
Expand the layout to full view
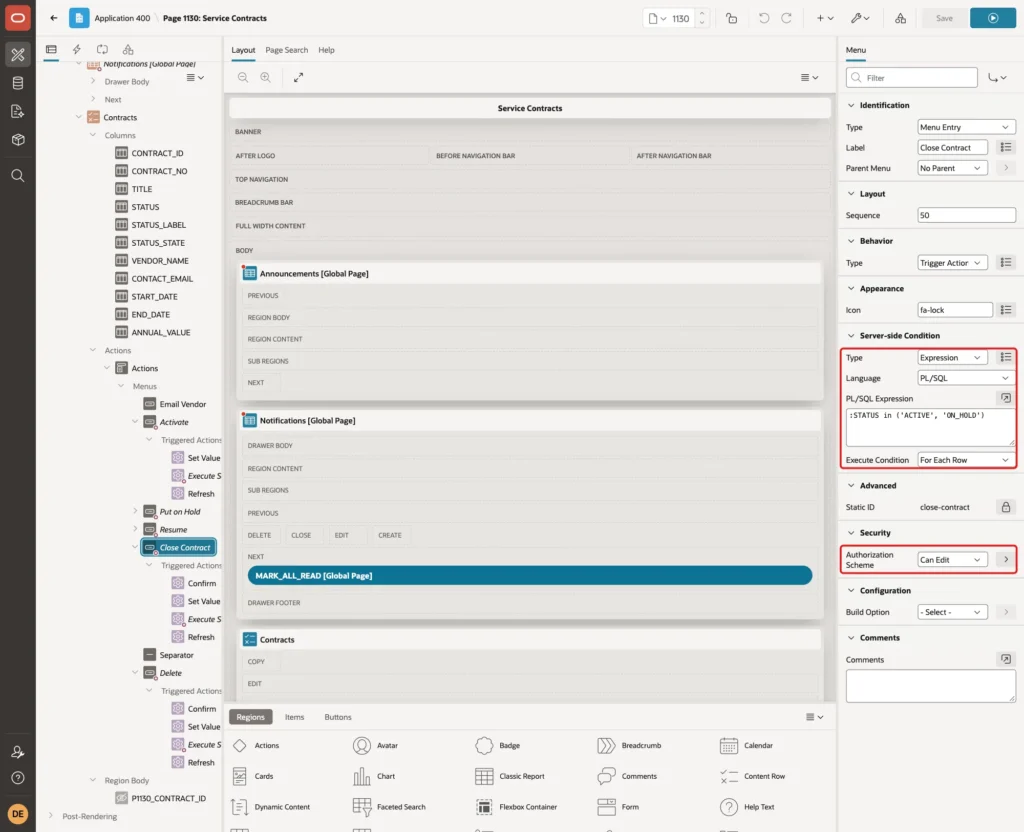coord(298,77)
